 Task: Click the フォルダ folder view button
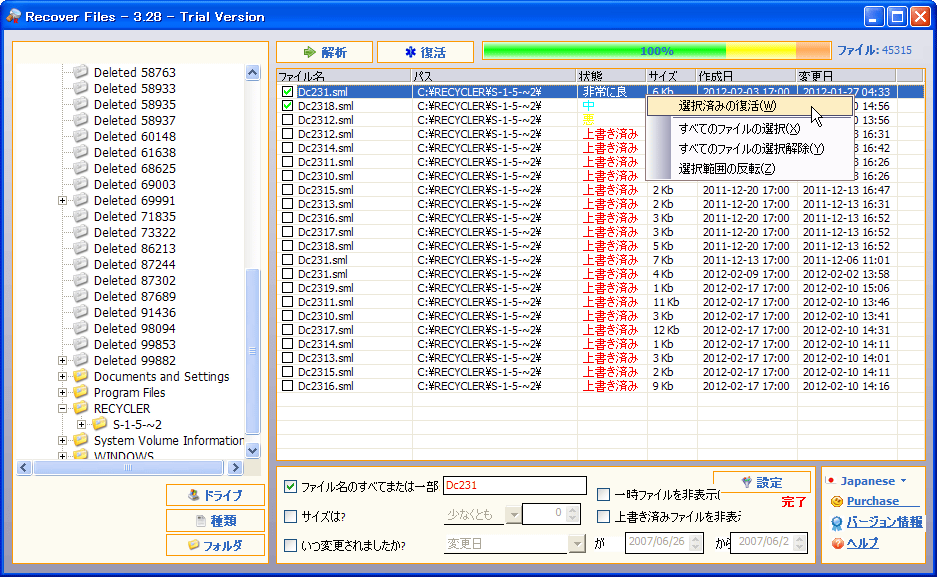215,545
